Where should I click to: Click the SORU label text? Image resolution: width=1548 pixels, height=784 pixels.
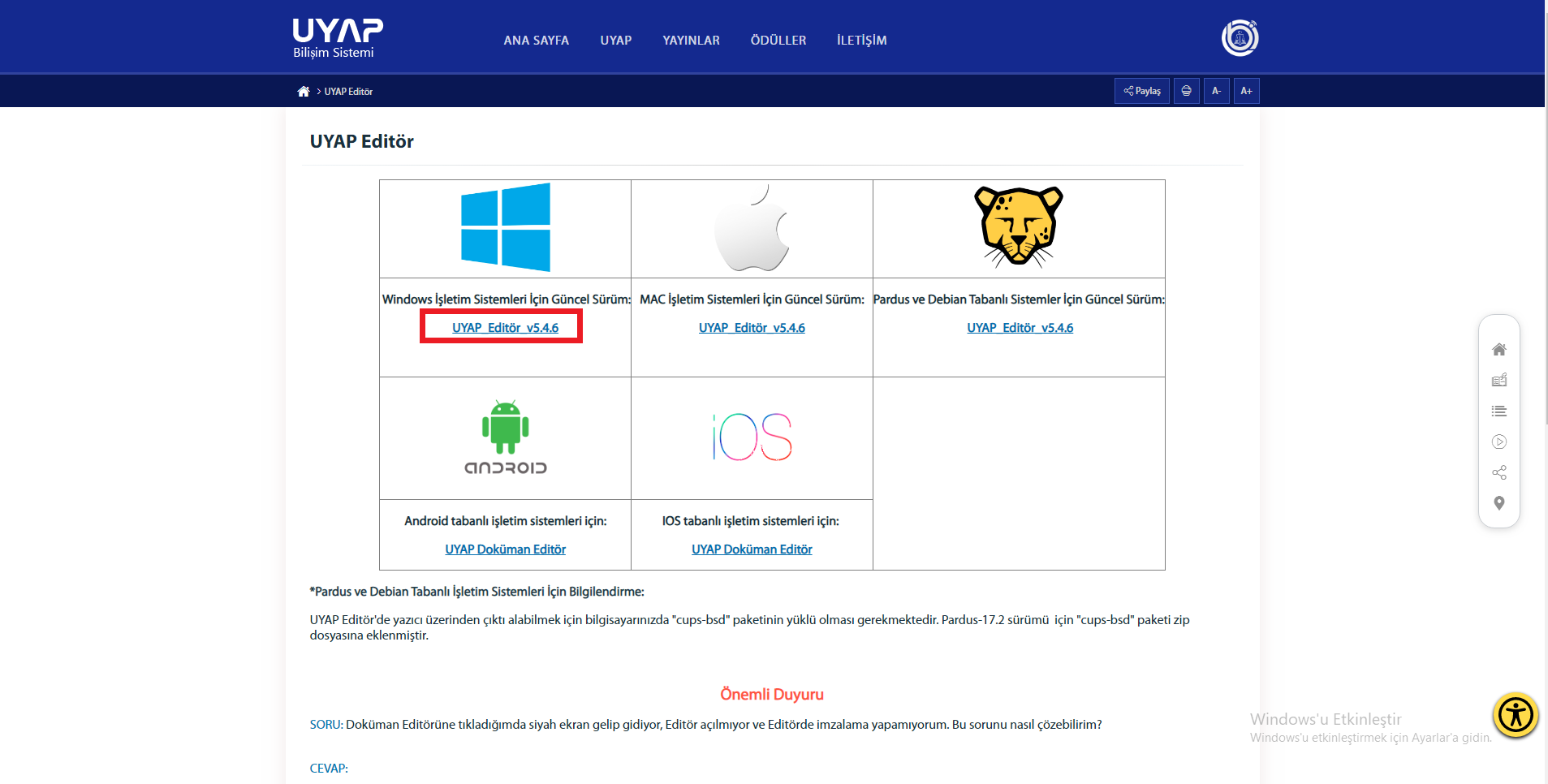[326, 725]
